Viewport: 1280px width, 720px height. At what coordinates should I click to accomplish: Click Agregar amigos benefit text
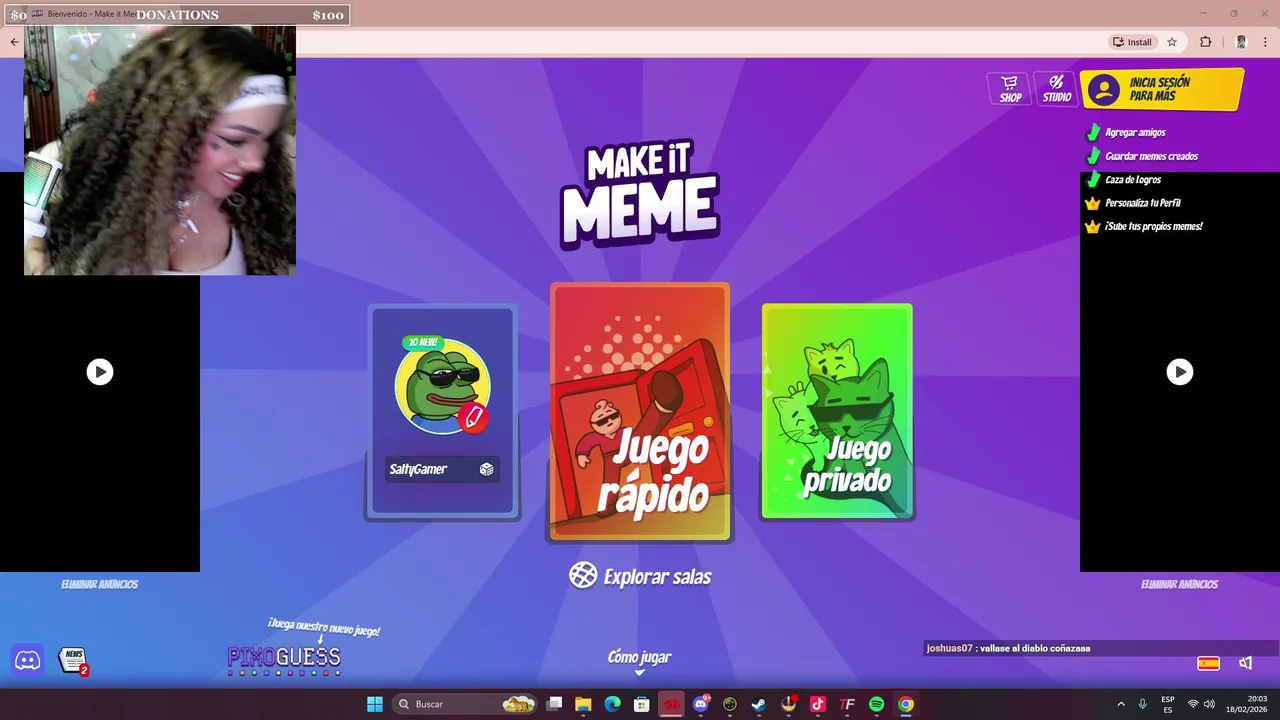click(x=1135, y=132)
